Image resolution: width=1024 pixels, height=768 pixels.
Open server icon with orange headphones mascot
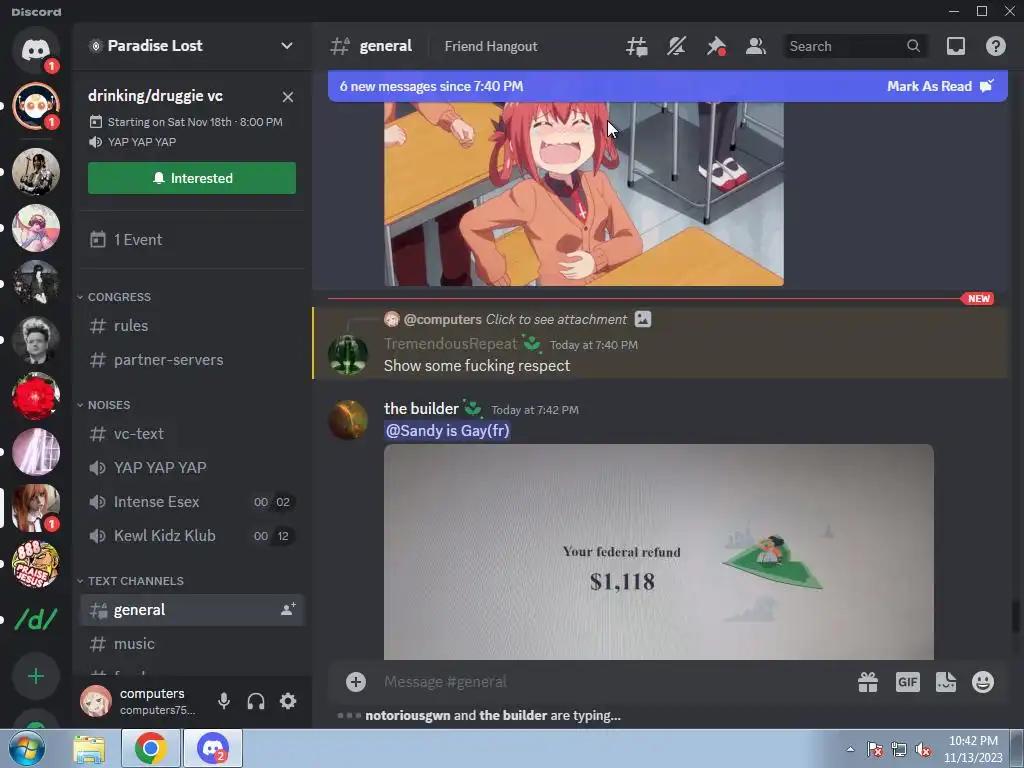click(x=36, y=106)
